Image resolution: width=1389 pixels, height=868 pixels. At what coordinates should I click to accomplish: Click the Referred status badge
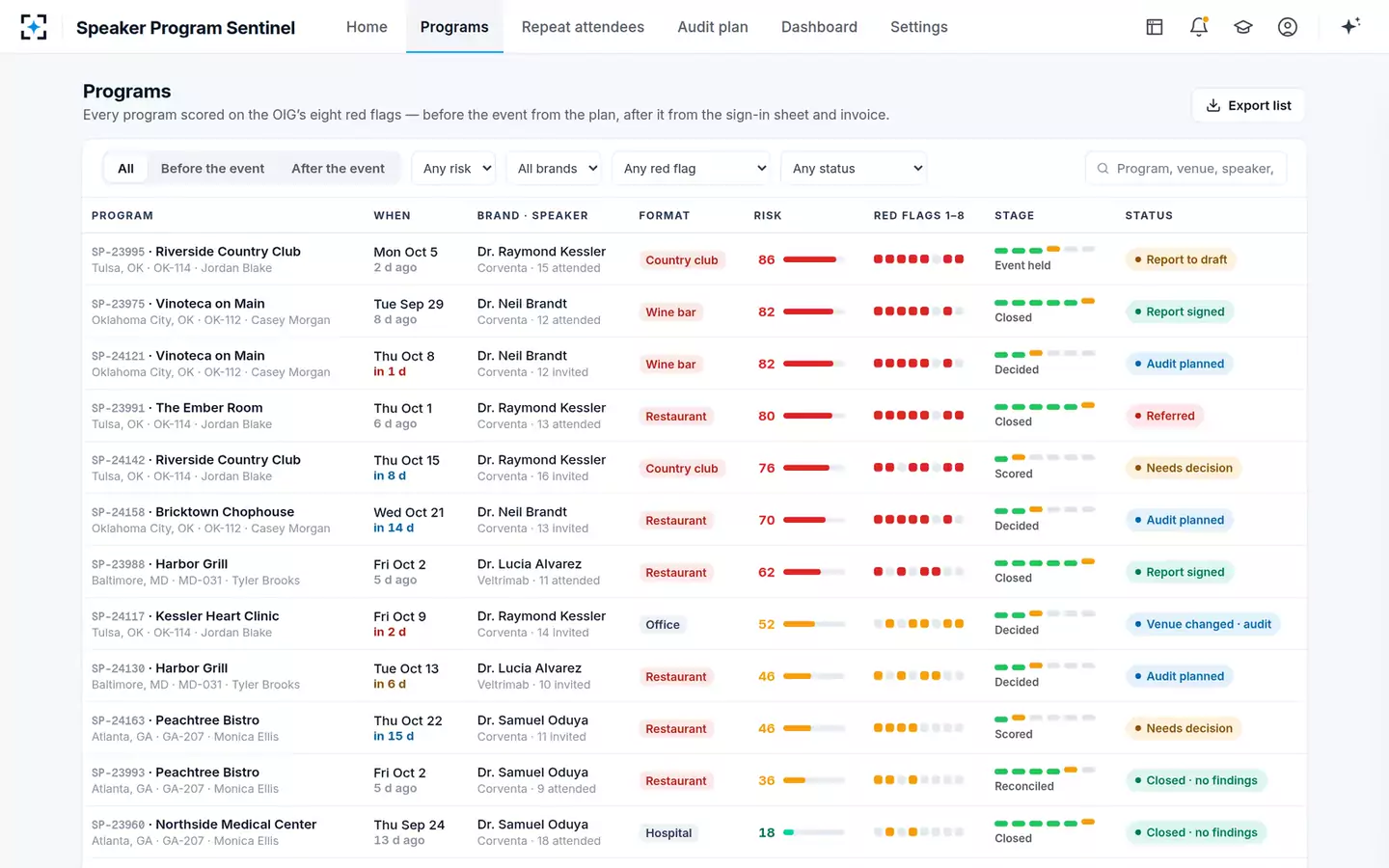(x=1164, y=416)
